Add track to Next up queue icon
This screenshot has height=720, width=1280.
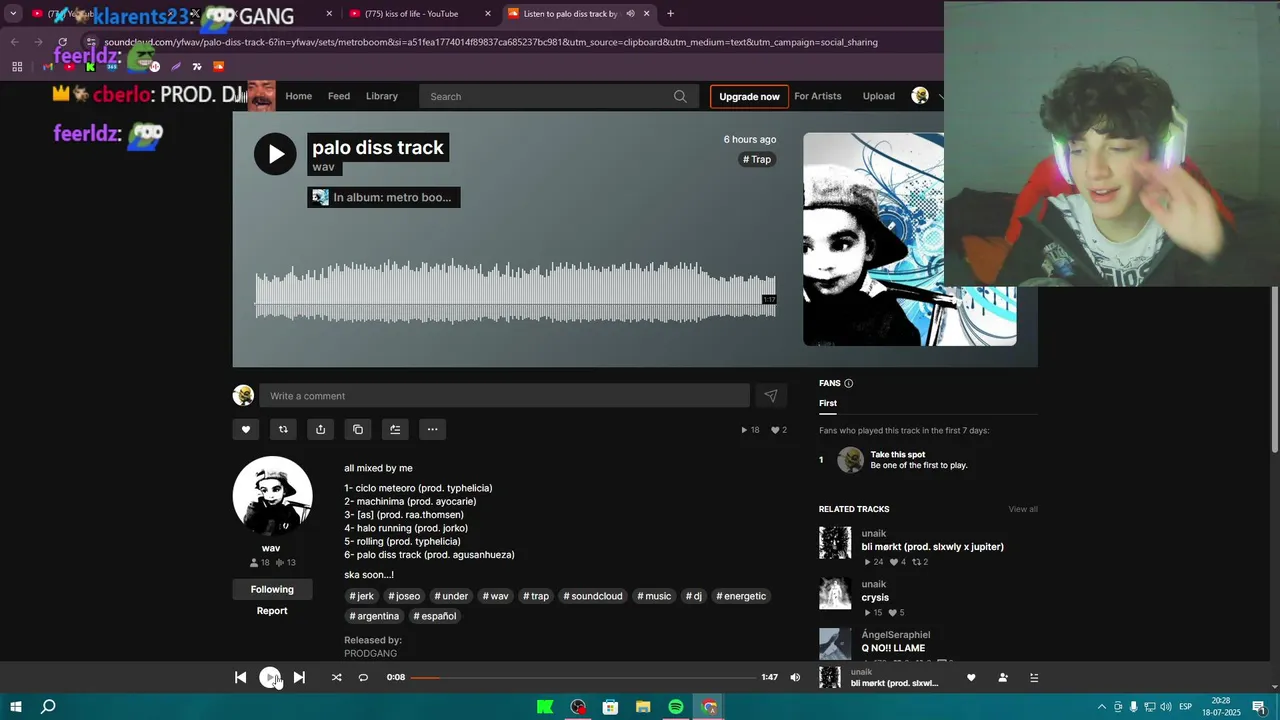tap(395, 429)
